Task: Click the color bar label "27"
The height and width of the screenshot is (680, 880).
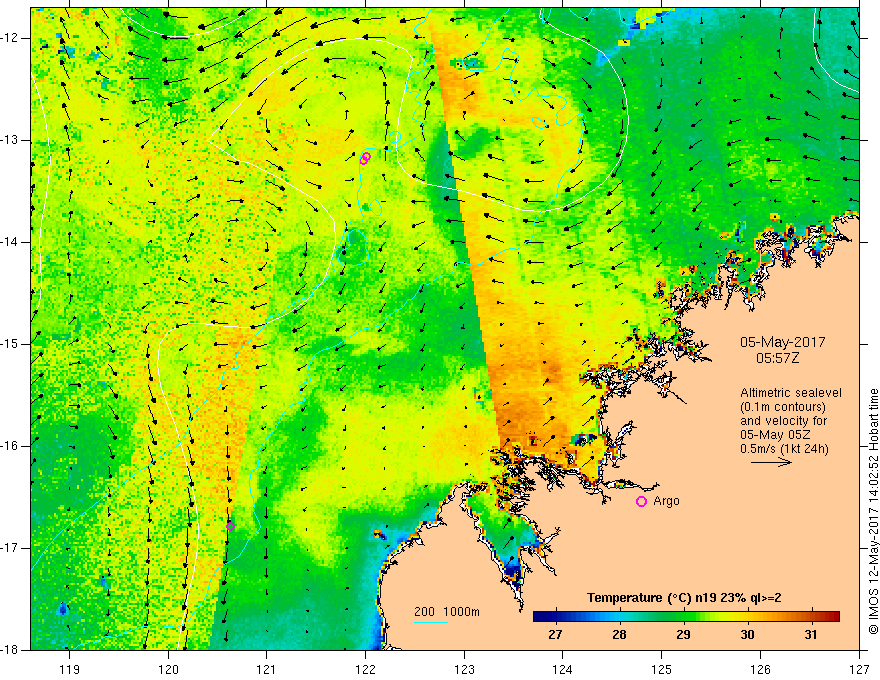Action: 555,635
